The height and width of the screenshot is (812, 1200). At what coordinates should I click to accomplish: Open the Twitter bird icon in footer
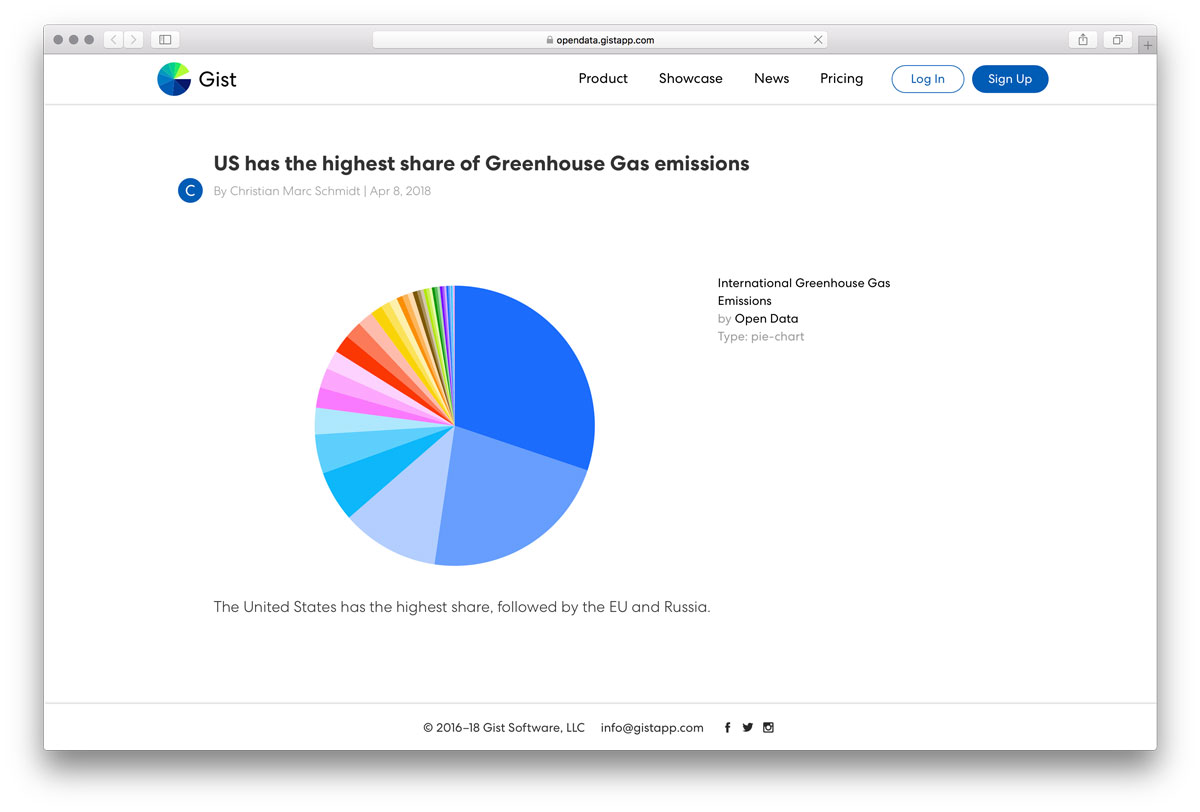(x=747, y=728)
